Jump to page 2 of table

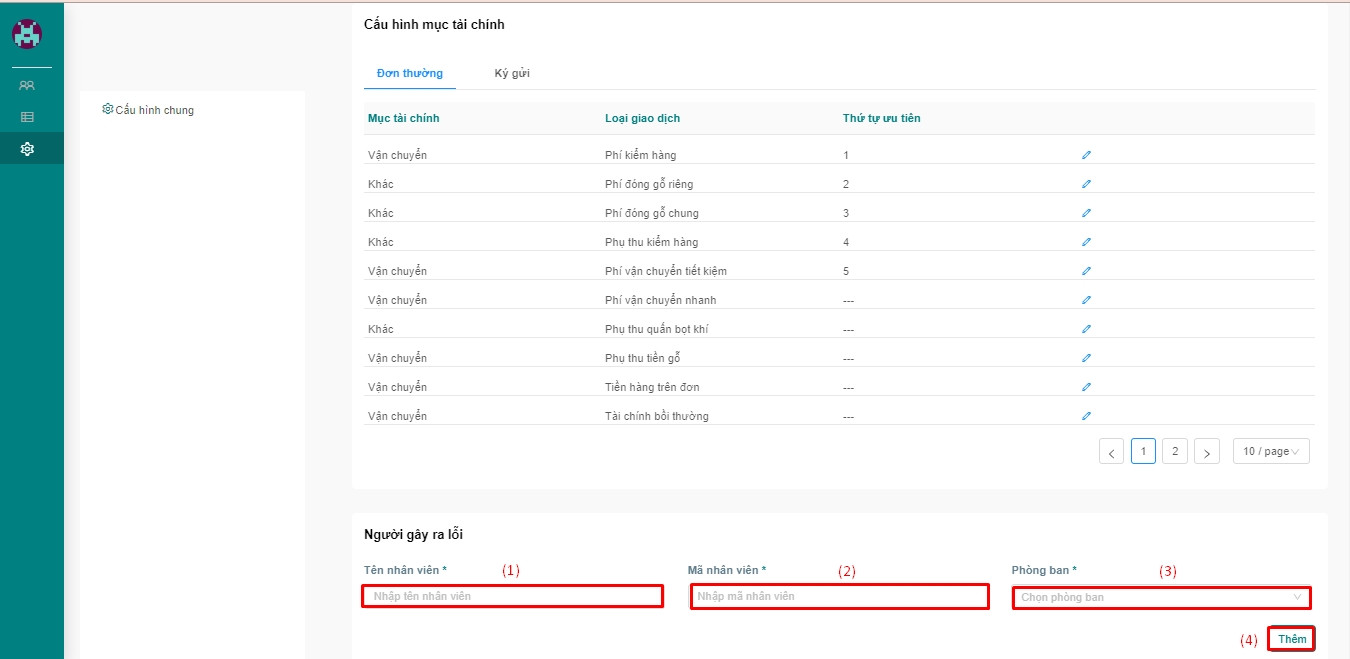pyautogui.click(x=1175, y=452)
